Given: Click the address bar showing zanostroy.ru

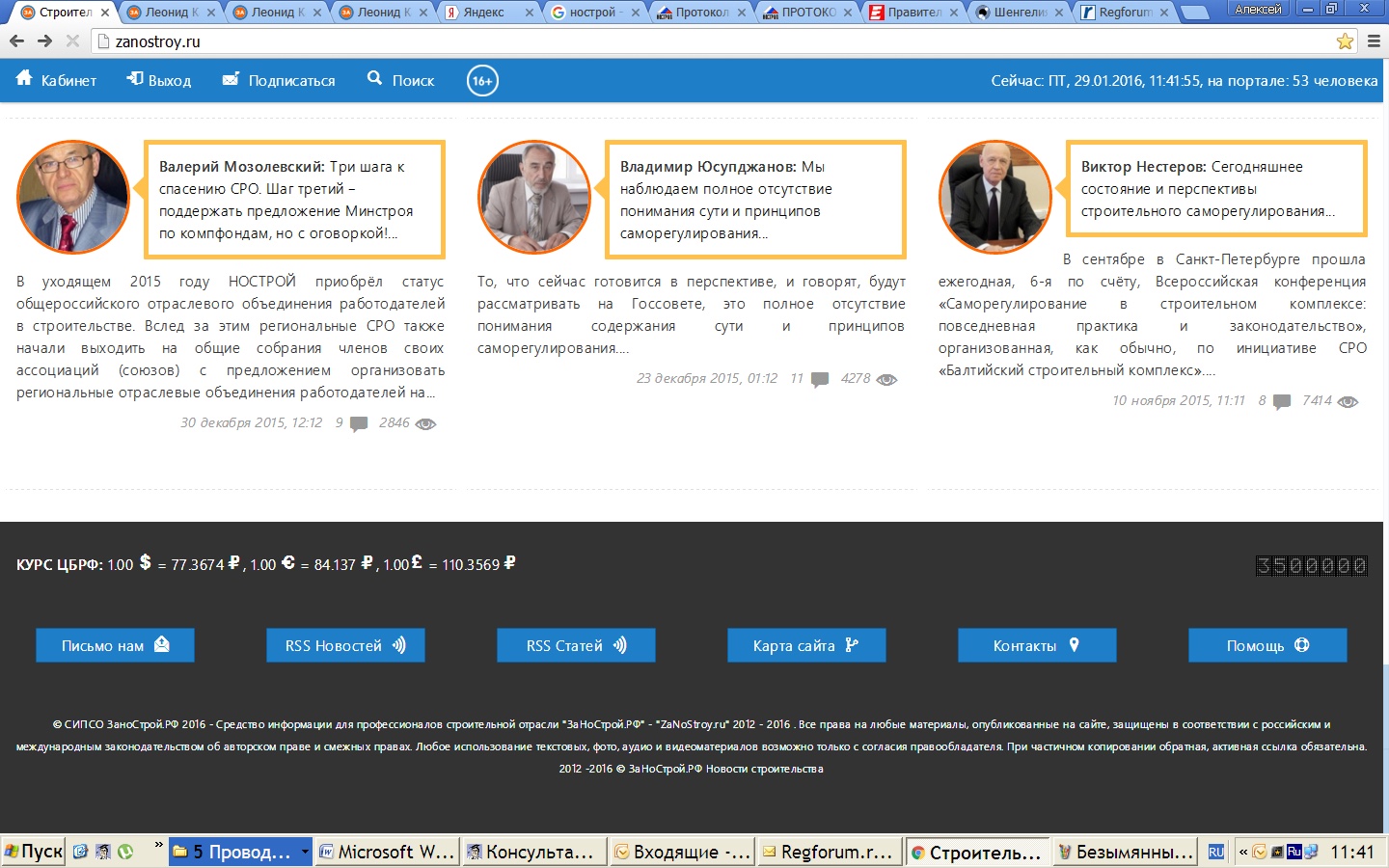Looking at the screenshot, I should click(x=675, y=41).
